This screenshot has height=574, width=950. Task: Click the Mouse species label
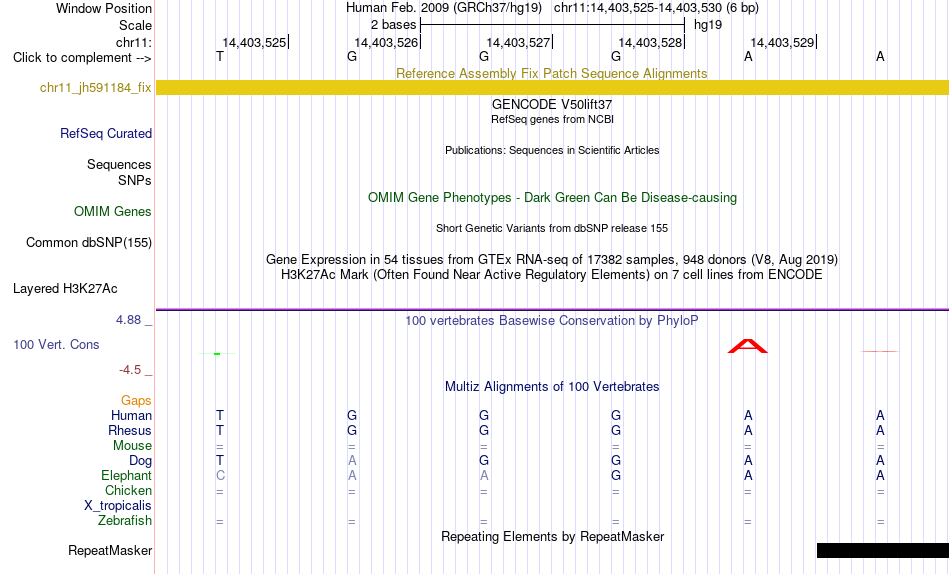[132, 446]
